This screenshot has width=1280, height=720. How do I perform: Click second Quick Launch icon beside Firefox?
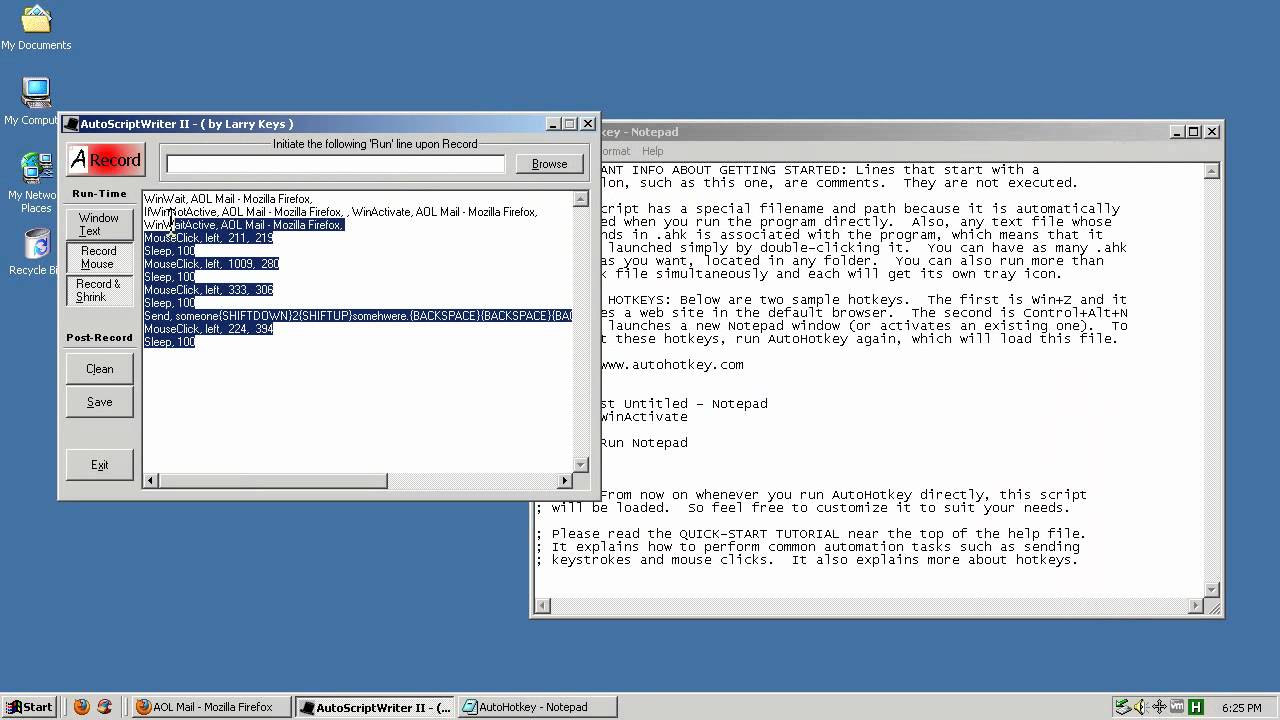tap(105, 707)
